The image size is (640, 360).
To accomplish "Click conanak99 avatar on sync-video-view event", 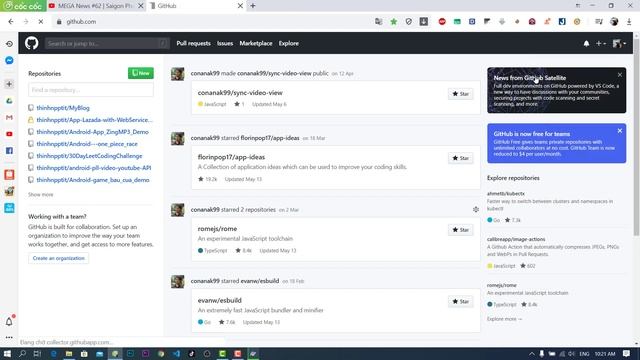I will [178, 74].
